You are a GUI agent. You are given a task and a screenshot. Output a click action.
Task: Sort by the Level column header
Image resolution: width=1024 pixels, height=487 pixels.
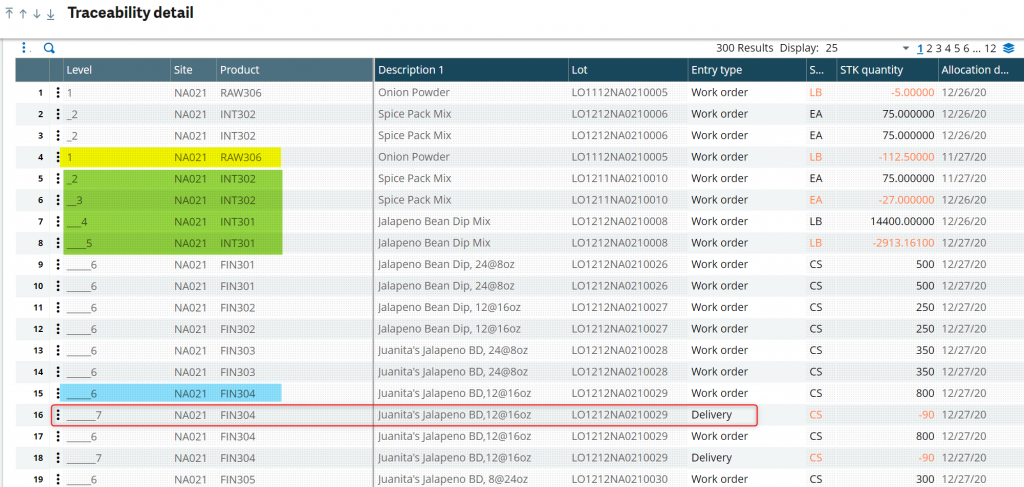tap(80, 70)
